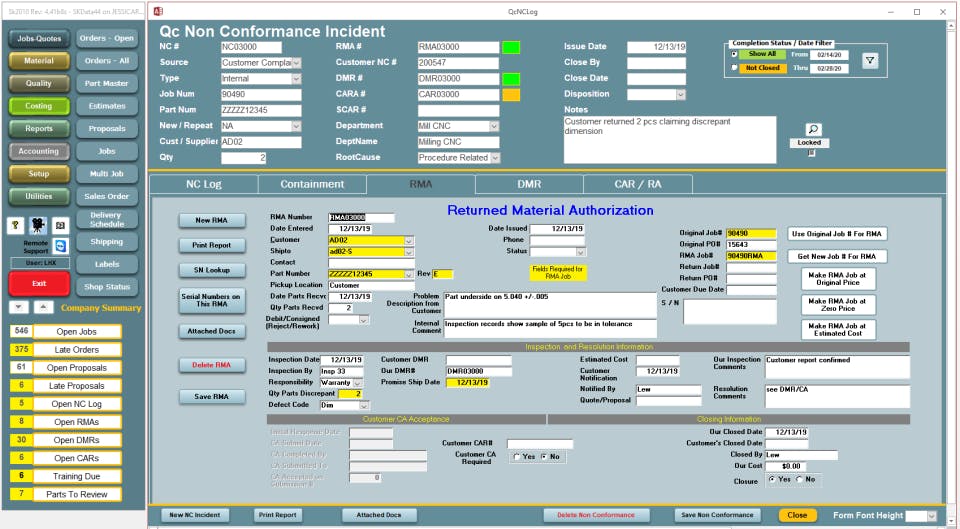Expand the Defect Code dropdown

(364, 405)
